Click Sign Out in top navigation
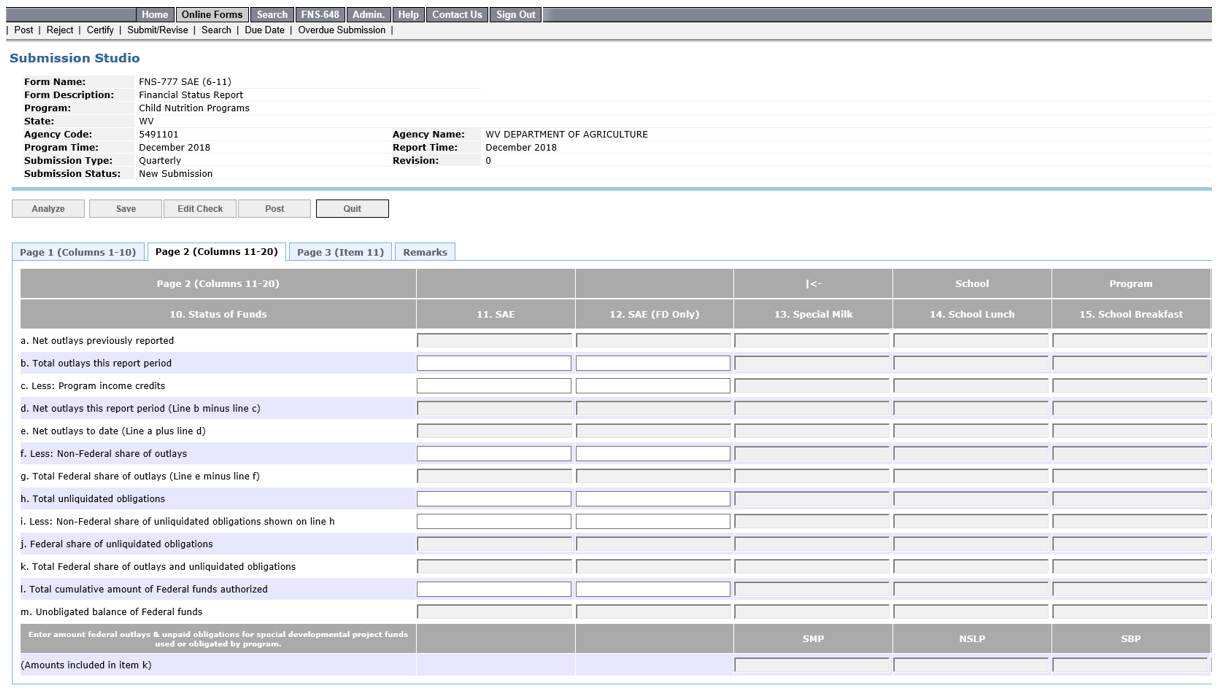Screen dimensions: 1221x692 point(516,15)
